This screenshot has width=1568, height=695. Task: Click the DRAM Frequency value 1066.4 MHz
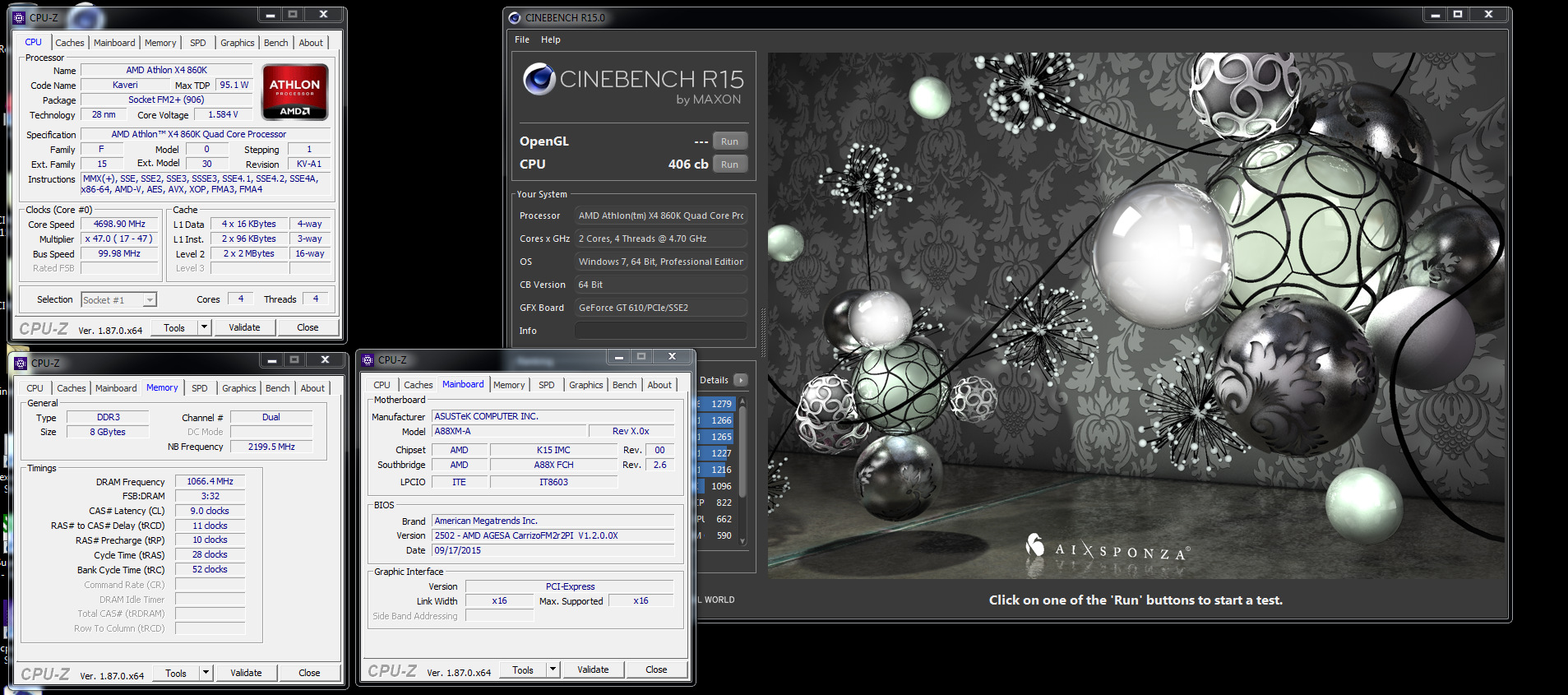pyautogui.click(x=210, y=481)
